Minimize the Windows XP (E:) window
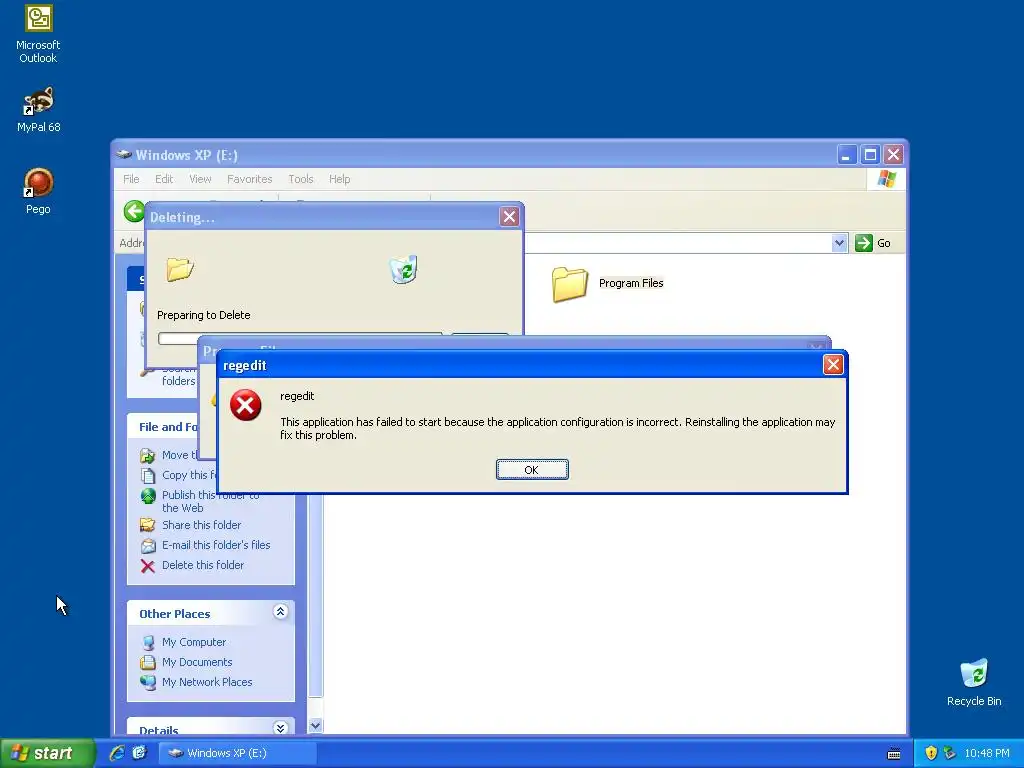The image size is (1024, 768). 846,155
